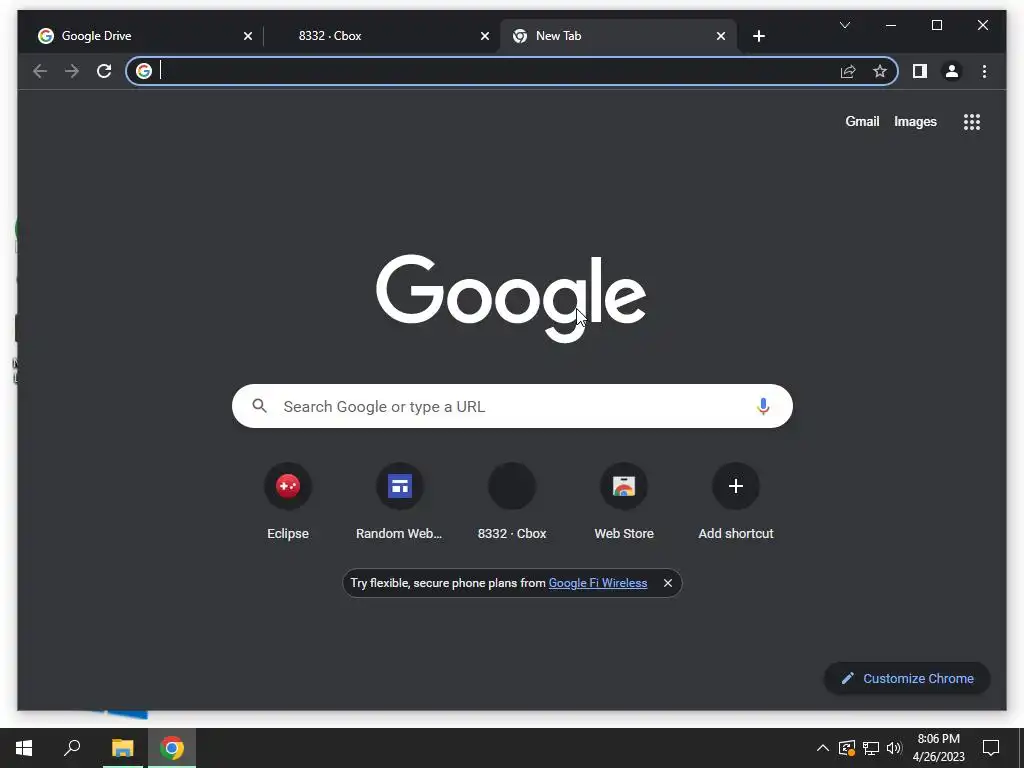Open the Windows Start menu
The image size is (1024, 768).
click(x=24, y=748)
